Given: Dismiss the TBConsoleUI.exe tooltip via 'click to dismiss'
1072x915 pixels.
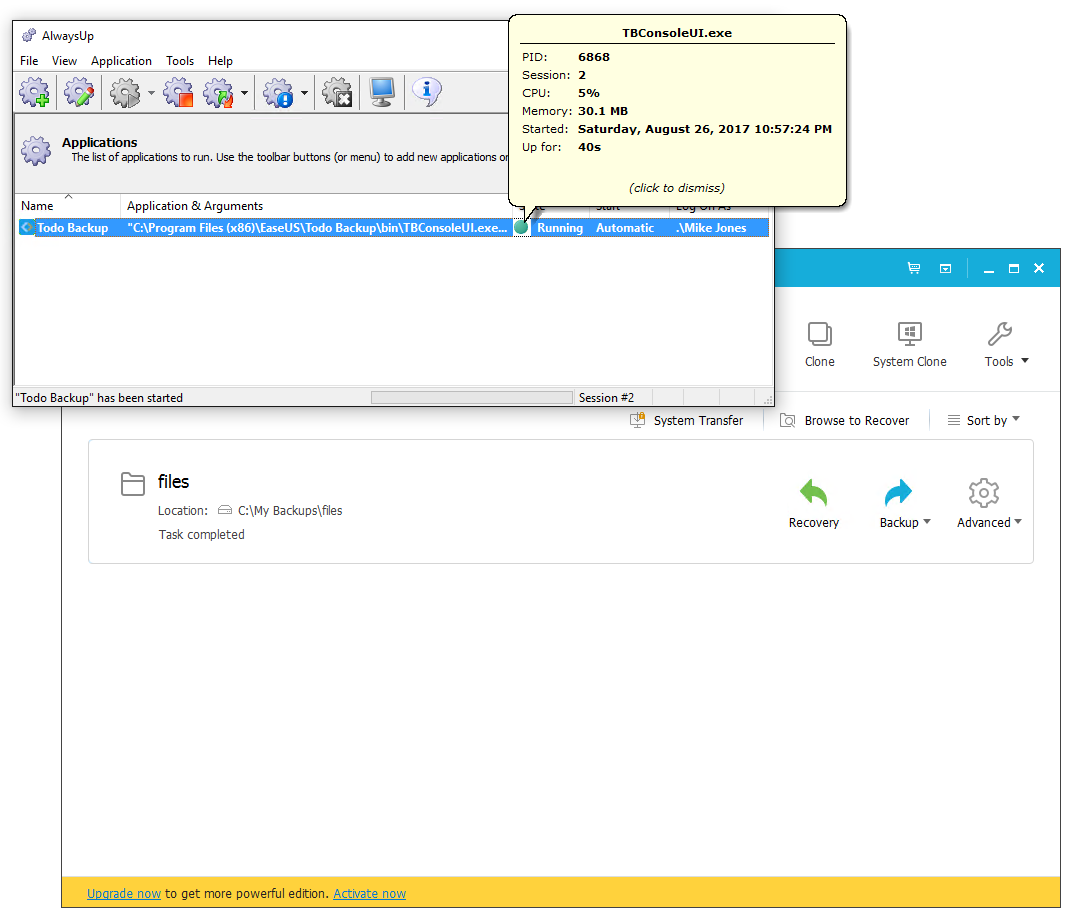Looking at the screenshot, I should tap(677, 188).
